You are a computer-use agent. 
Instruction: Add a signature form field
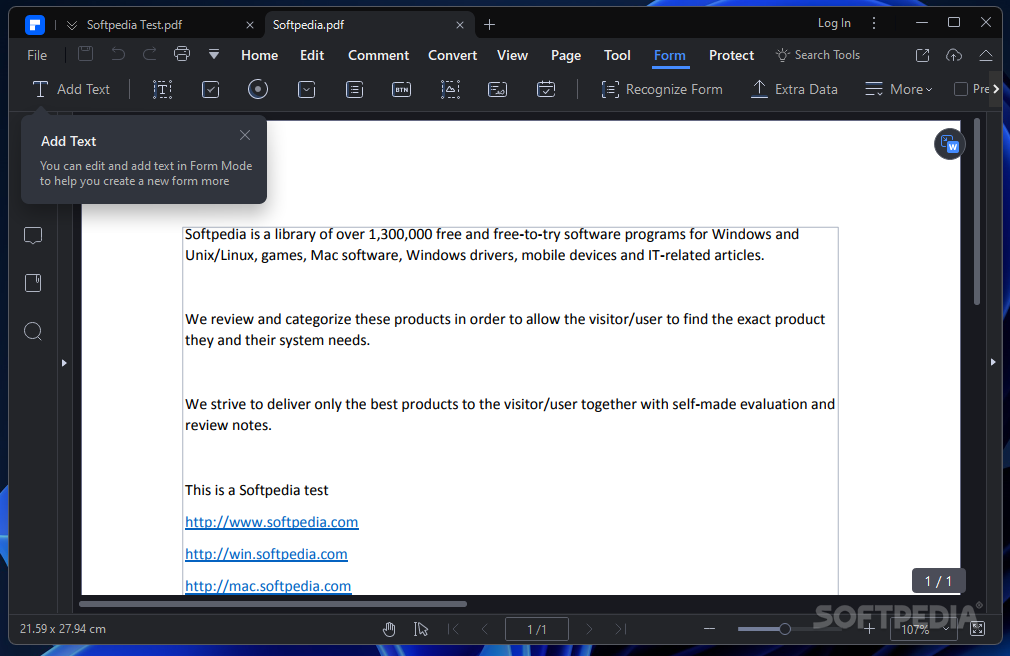click(x=497, y=90)
